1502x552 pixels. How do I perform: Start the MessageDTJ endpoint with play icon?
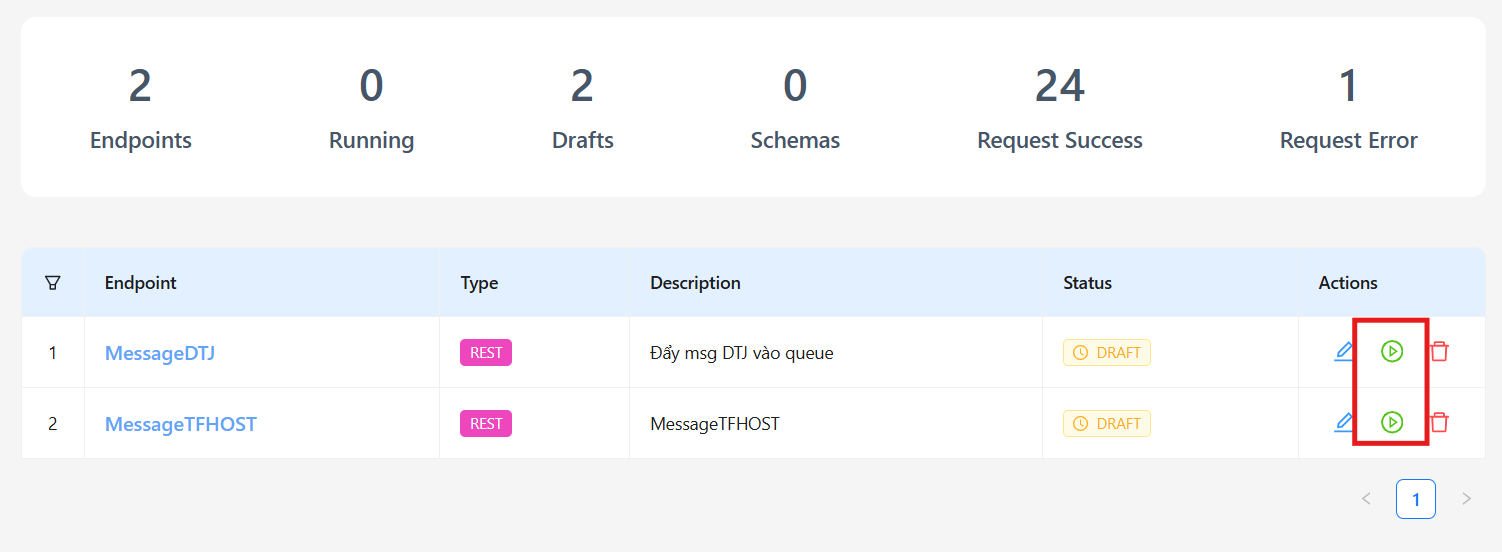tap(1392, 352)
